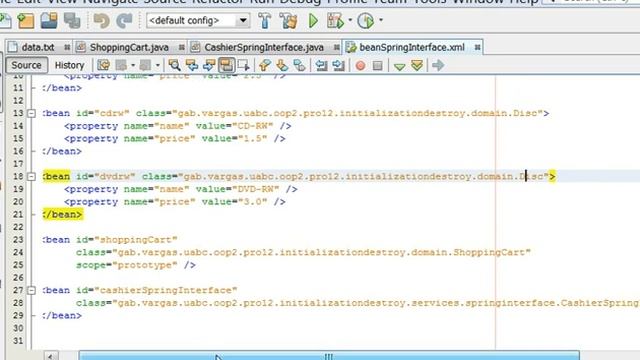This screenshot has height=360, width=640.
Task: Jump to last edit location
Action: tap(103, 65)
